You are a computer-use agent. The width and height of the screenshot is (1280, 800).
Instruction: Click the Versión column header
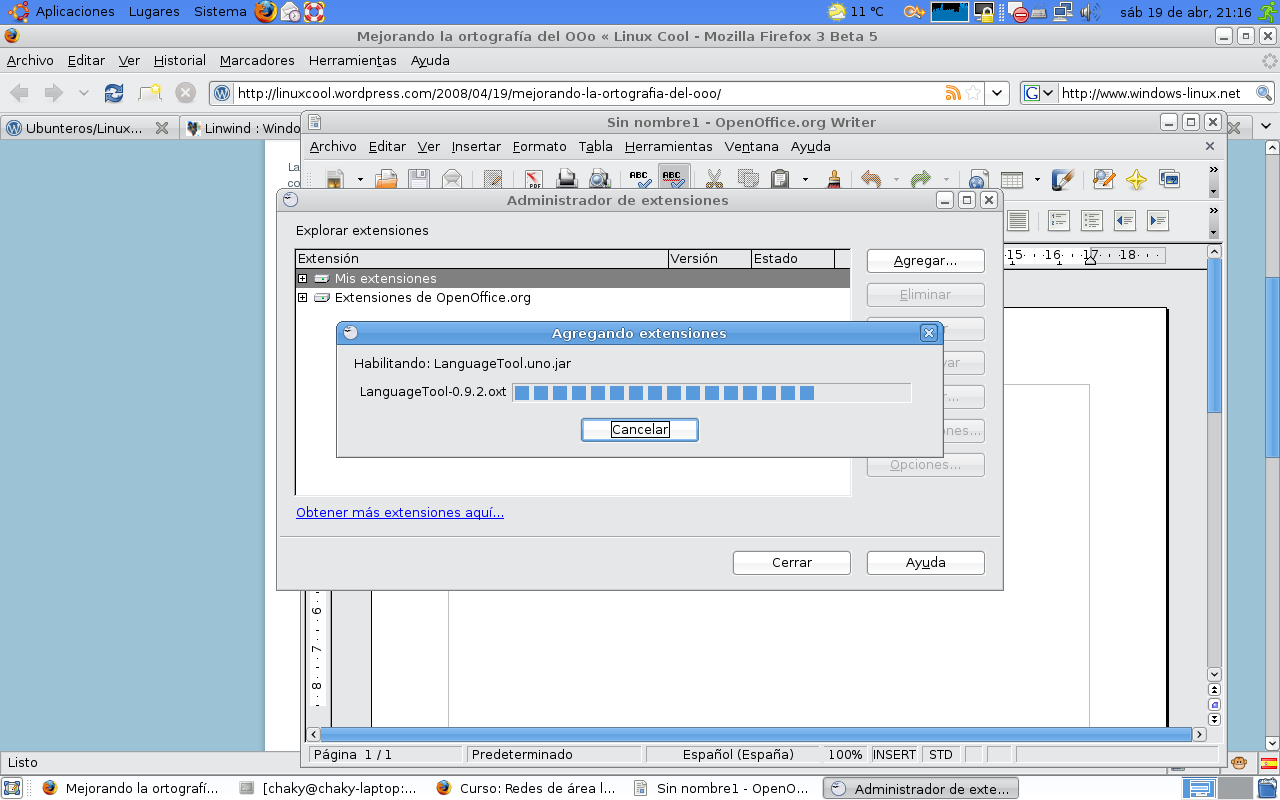tap(709, 259)
